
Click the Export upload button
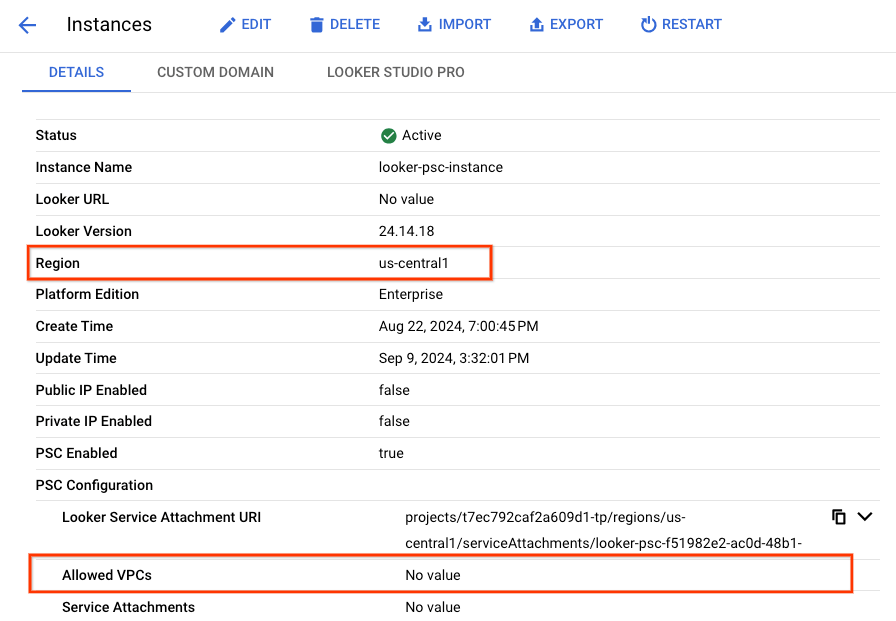point(566,24)
